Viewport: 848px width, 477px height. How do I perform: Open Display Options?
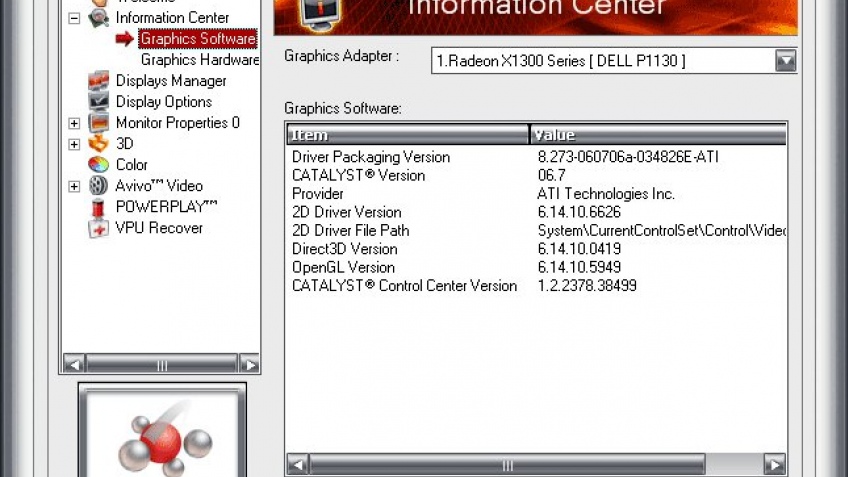tap(164, 102)
